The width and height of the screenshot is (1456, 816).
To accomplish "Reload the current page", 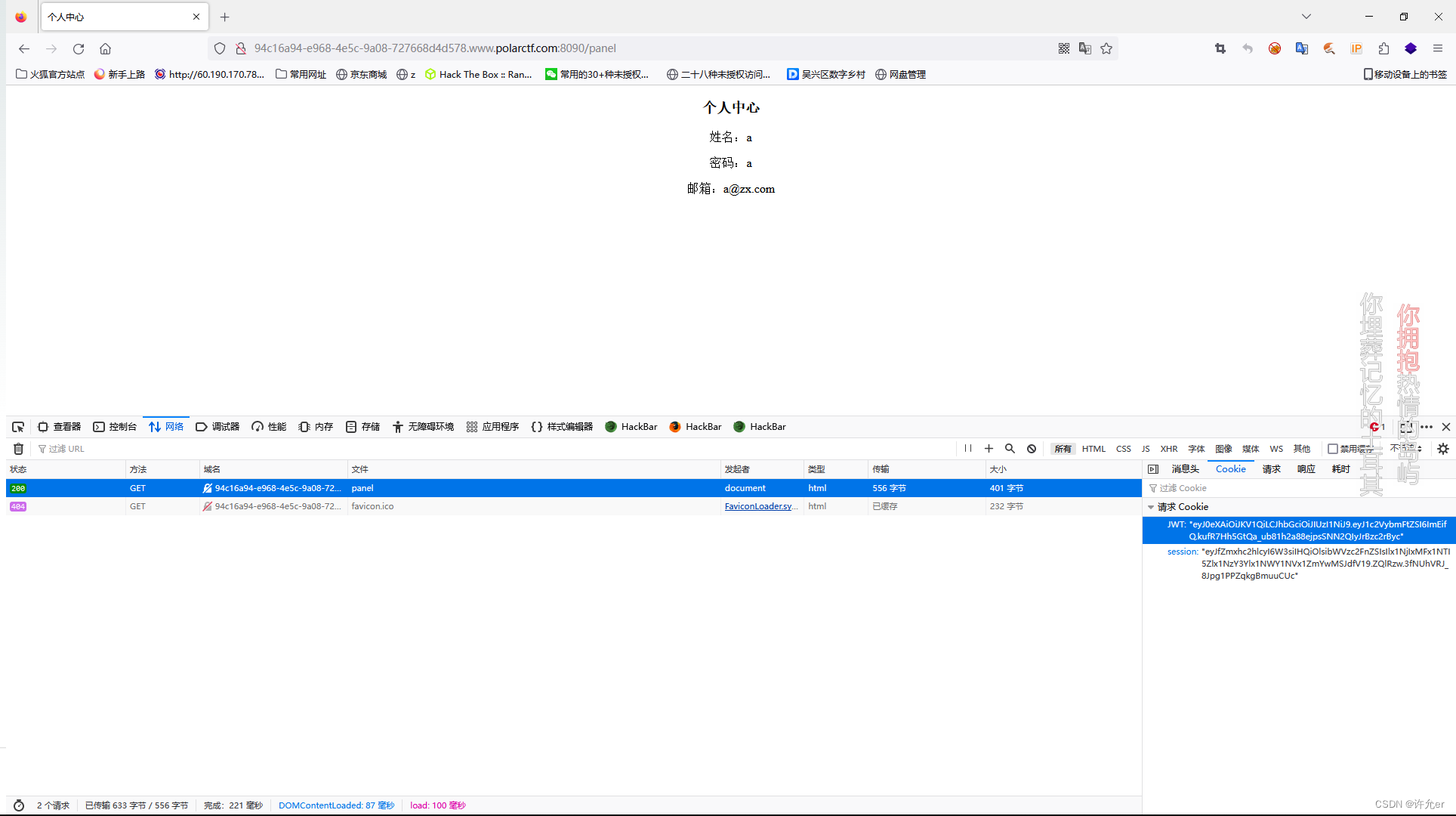I will pyautogui.click(x=79, y=48).
